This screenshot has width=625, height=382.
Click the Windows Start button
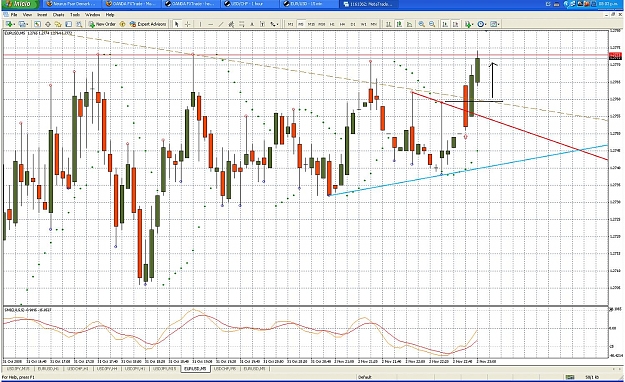[x=20, y=4]
